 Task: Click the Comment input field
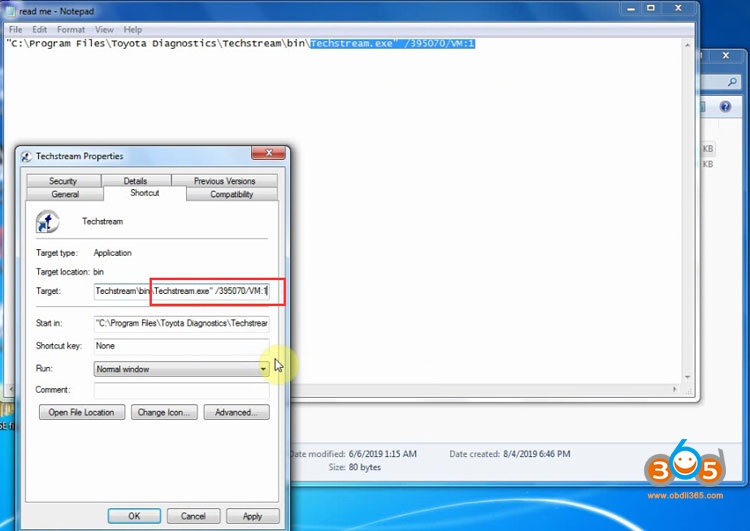(x=181, y=390)
